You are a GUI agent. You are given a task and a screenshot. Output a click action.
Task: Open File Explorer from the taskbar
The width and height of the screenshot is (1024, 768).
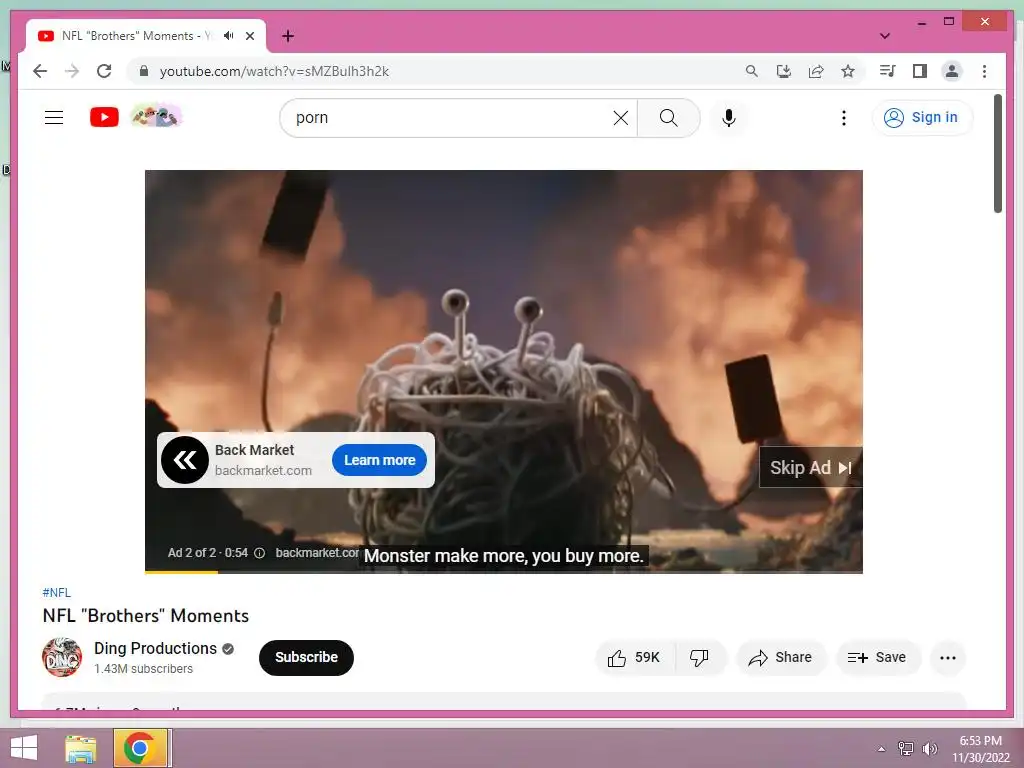coord(80,748)
